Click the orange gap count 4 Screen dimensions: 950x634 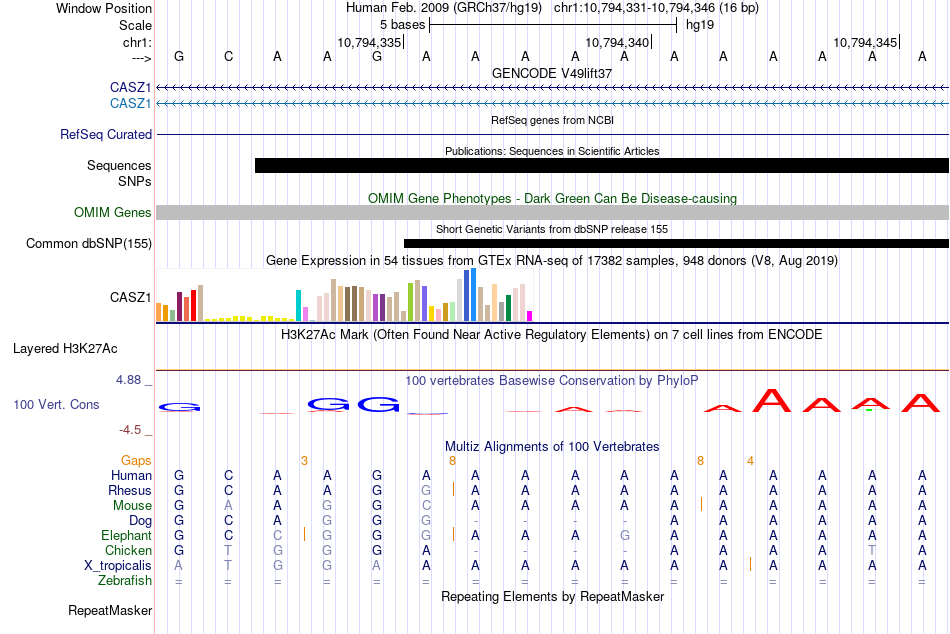point(750,461)
